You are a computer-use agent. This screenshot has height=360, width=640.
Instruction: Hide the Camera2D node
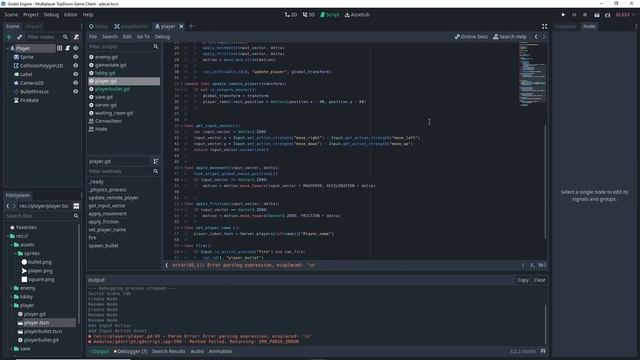click(x=76, y=83)
